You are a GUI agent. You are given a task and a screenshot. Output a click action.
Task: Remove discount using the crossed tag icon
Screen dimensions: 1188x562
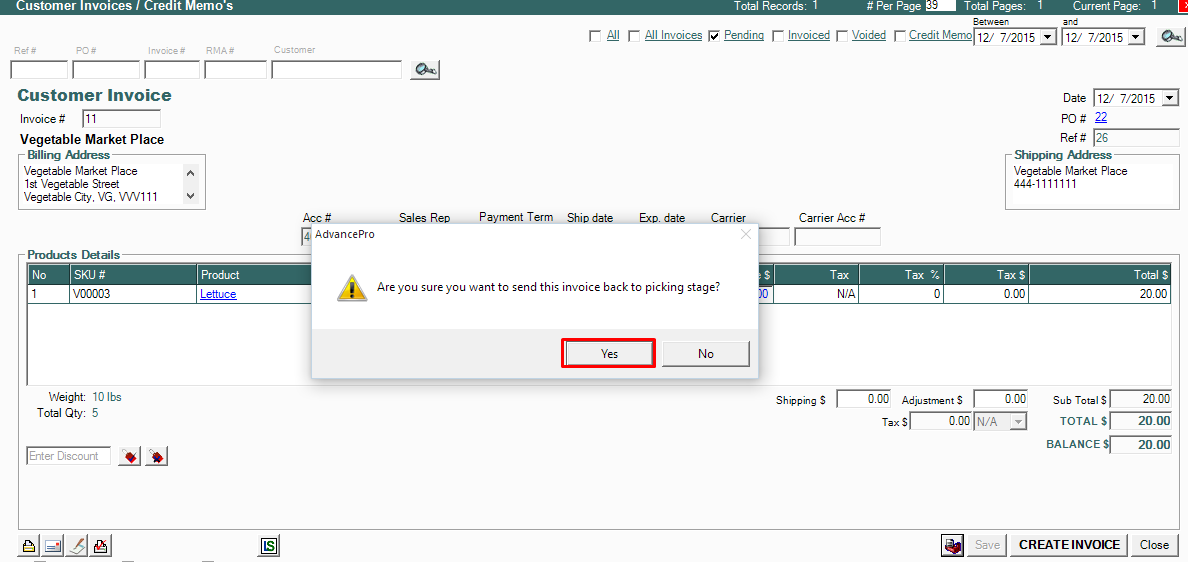click(156, 457)
